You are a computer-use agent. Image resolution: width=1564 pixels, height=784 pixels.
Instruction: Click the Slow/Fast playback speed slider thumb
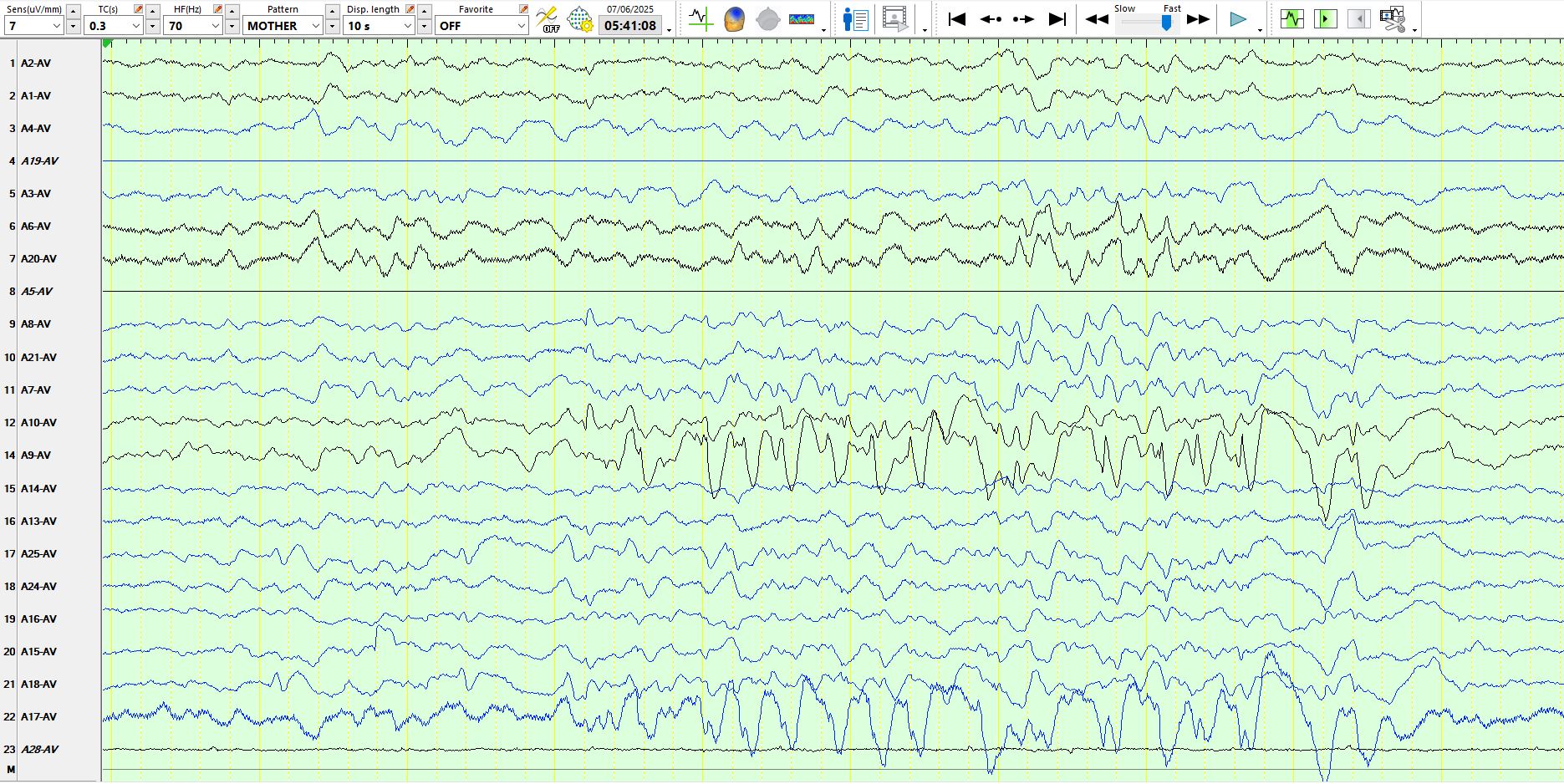(1166, 23)
